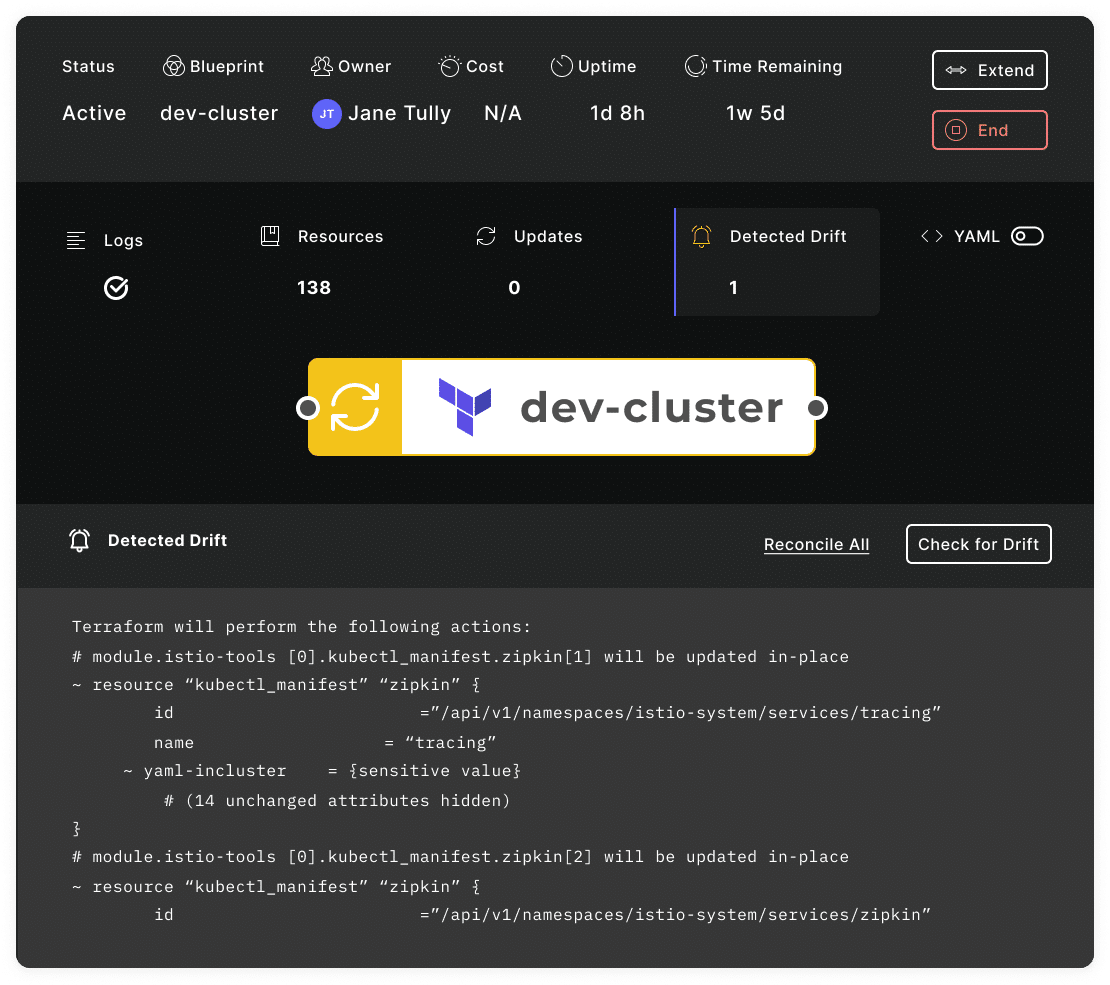Click the id line ending services/zipkin
Viewport: 1110px width, 985px height.
click(x=542, y=914)
